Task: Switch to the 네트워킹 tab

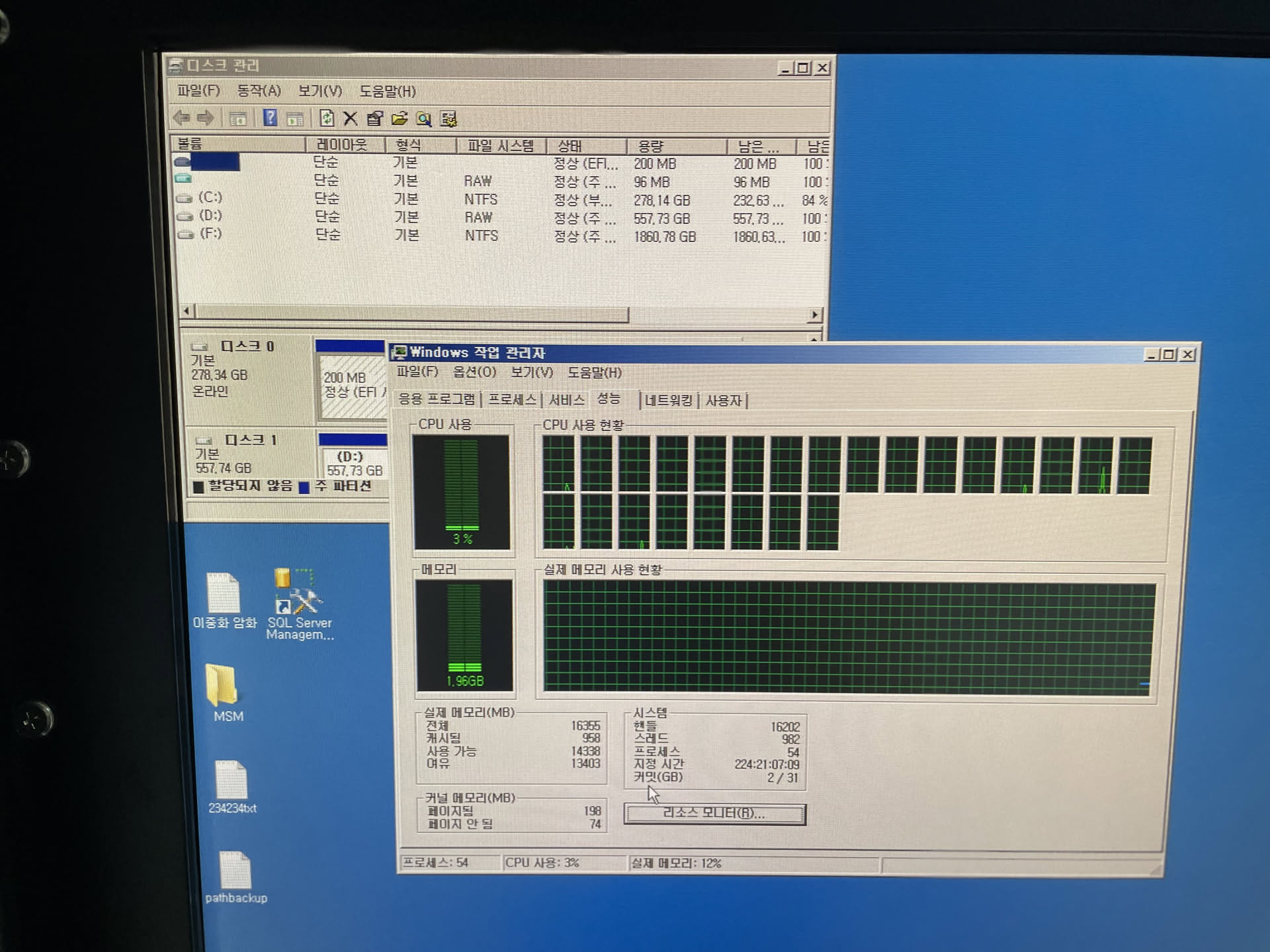Action: coord(668,401)
